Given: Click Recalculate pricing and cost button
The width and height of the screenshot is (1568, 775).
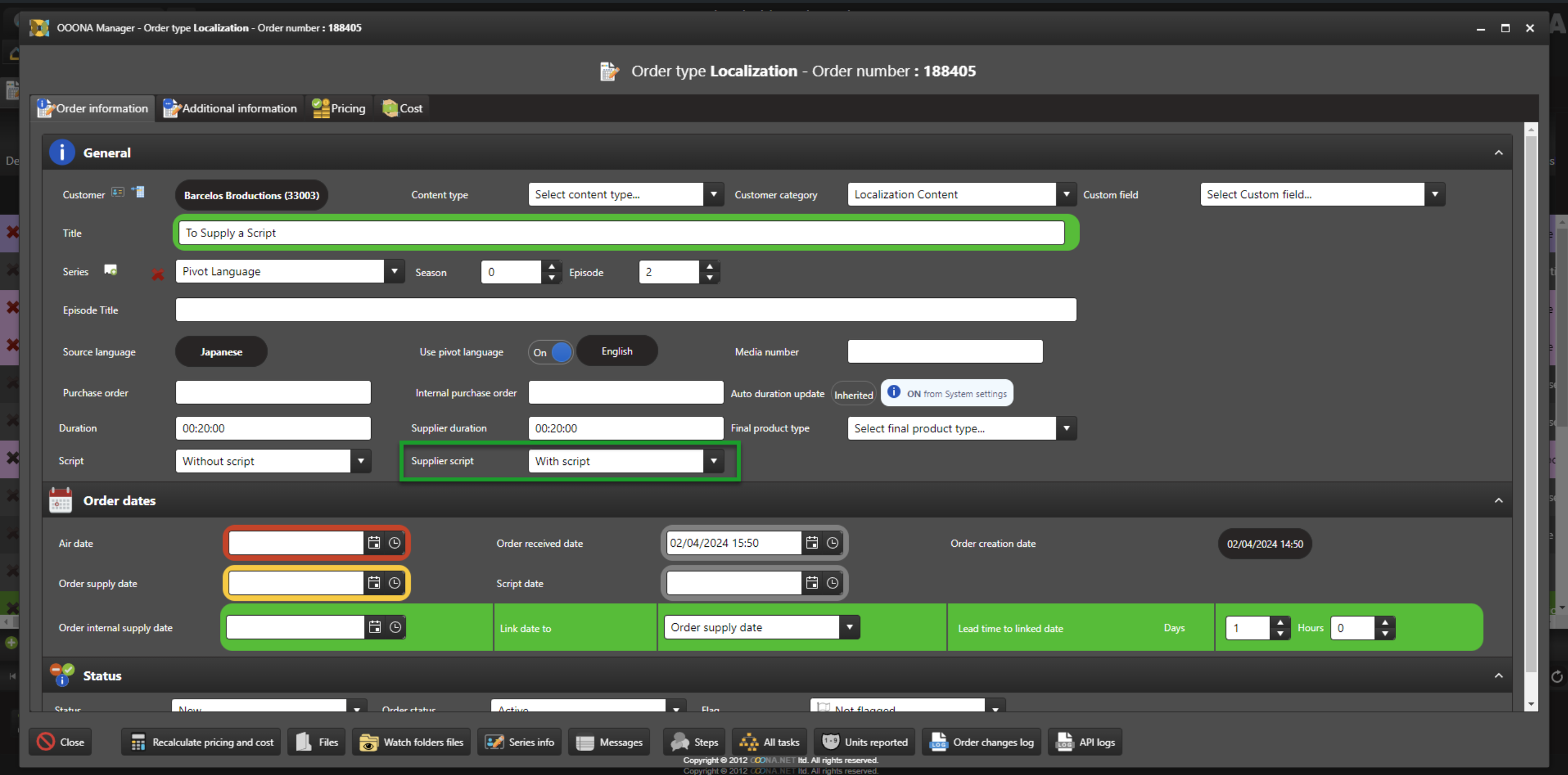Looking at the screenshot, I should pos(201,742).
